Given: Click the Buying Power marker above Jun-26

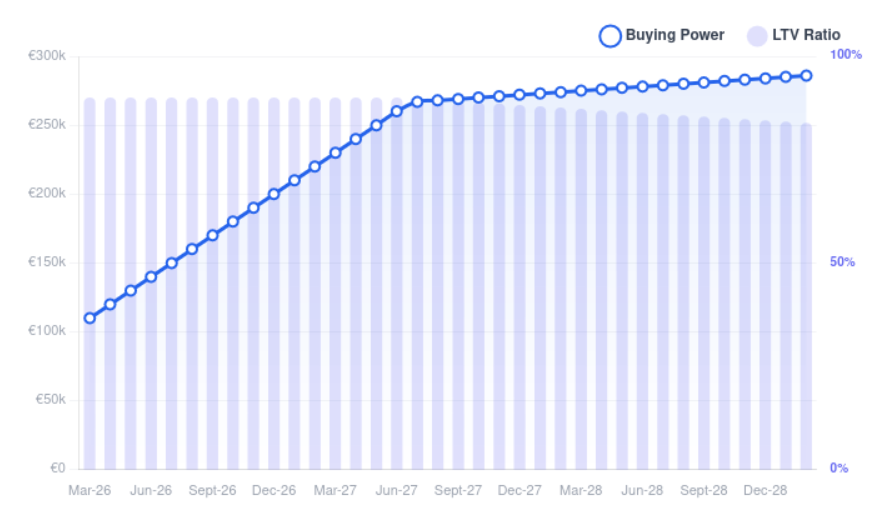Looking at the screenshot, I should pos(151,277).
